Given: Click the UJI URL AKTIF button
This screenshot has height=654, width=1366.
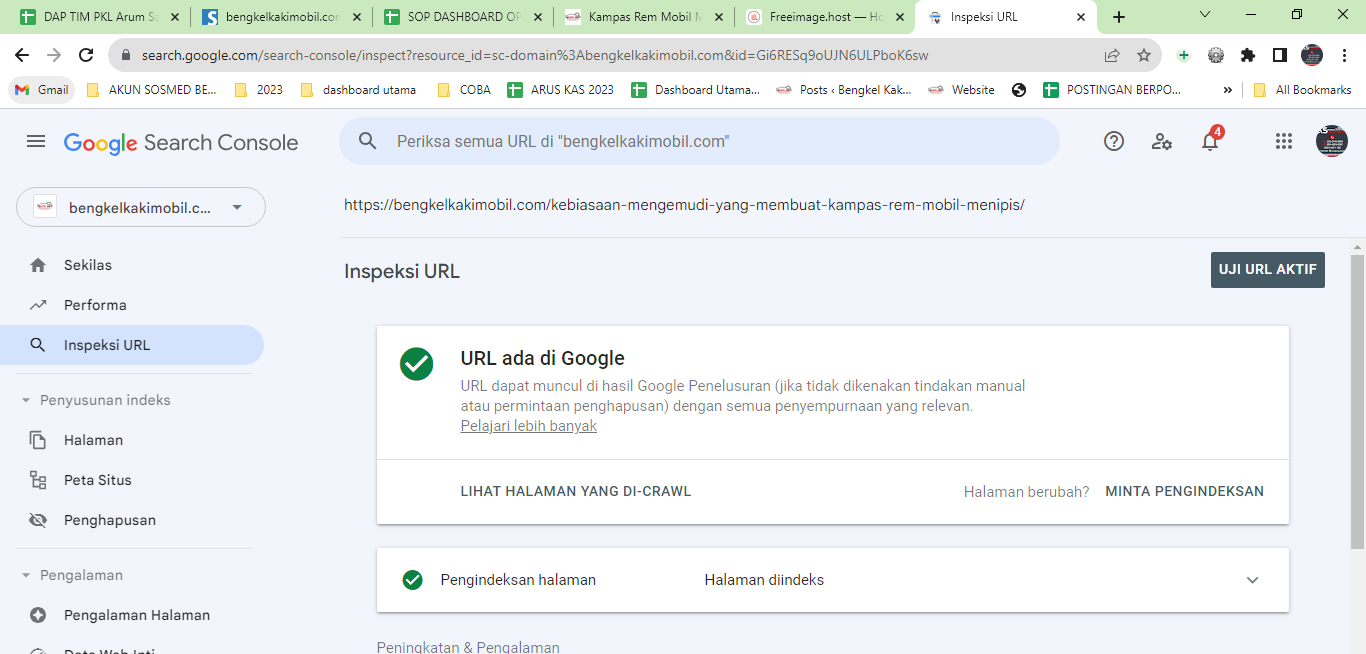Looking at the screenshot, I should 1268,270.
